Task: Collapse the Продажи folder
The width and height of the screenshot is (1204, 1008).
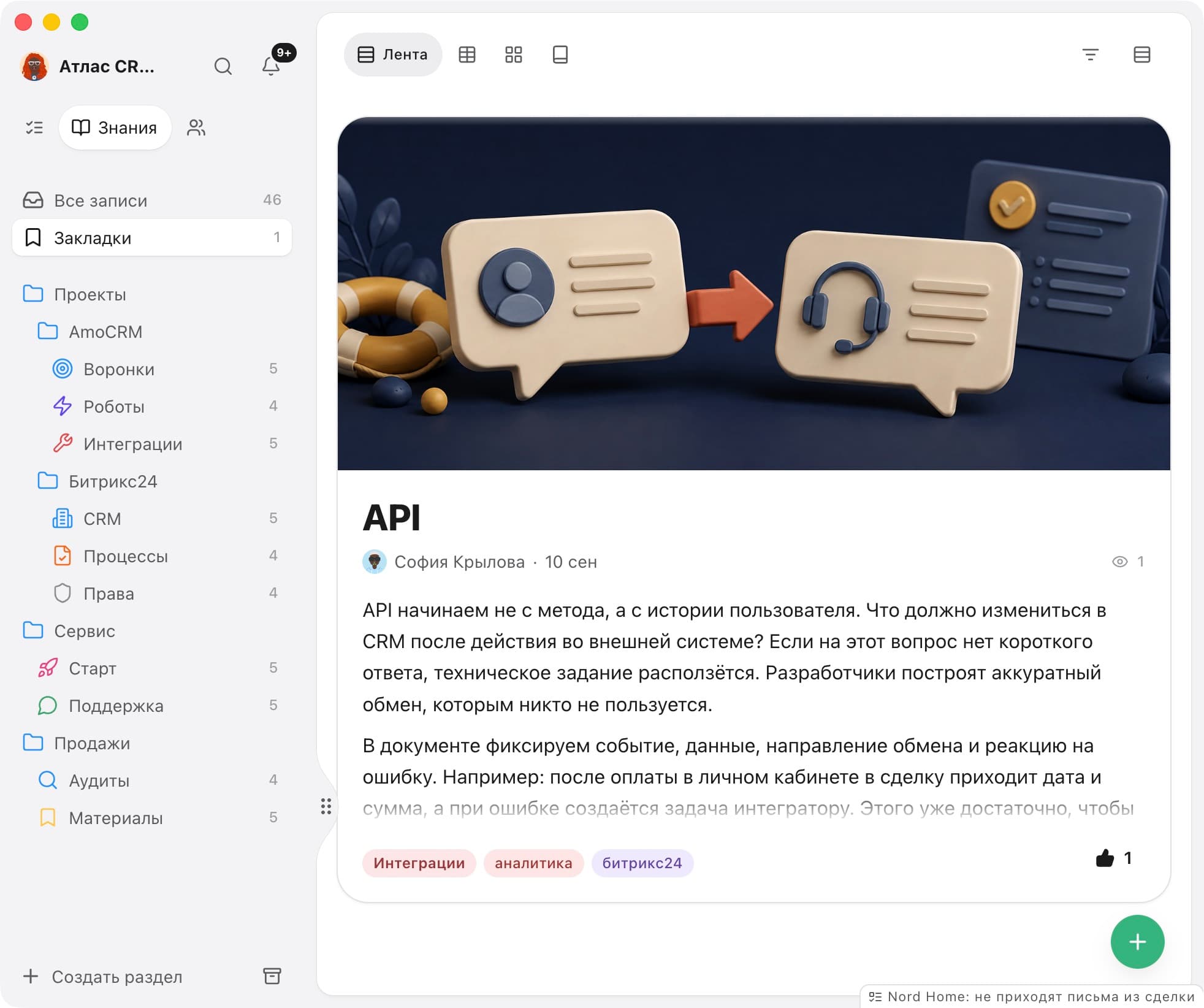Action: 152,743
